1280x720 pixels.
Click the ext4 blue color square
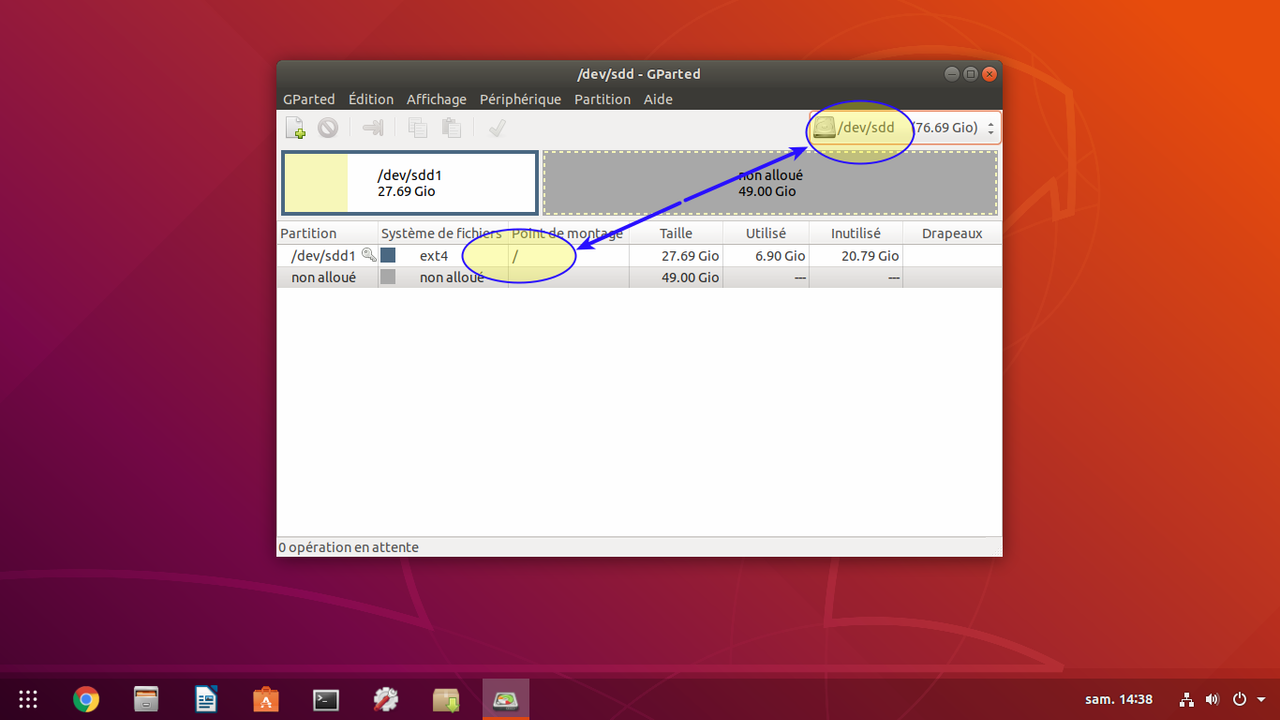(x=388, y=255)
